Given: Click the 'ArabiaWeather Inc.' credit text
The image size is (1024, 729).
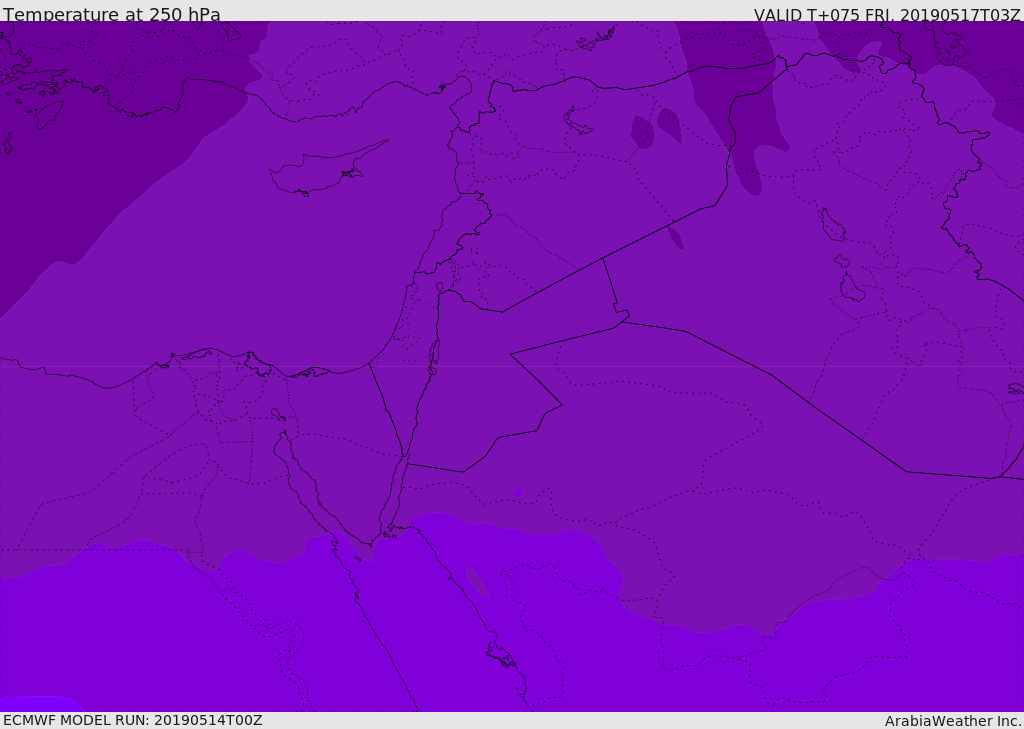Looking at the screenshot, I should (953, 721).
